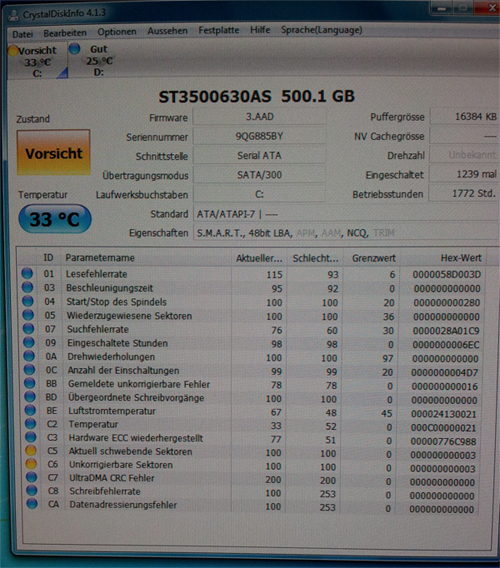
Task: Click the 33 °C temperature button
Action: (x=54, y=219)
